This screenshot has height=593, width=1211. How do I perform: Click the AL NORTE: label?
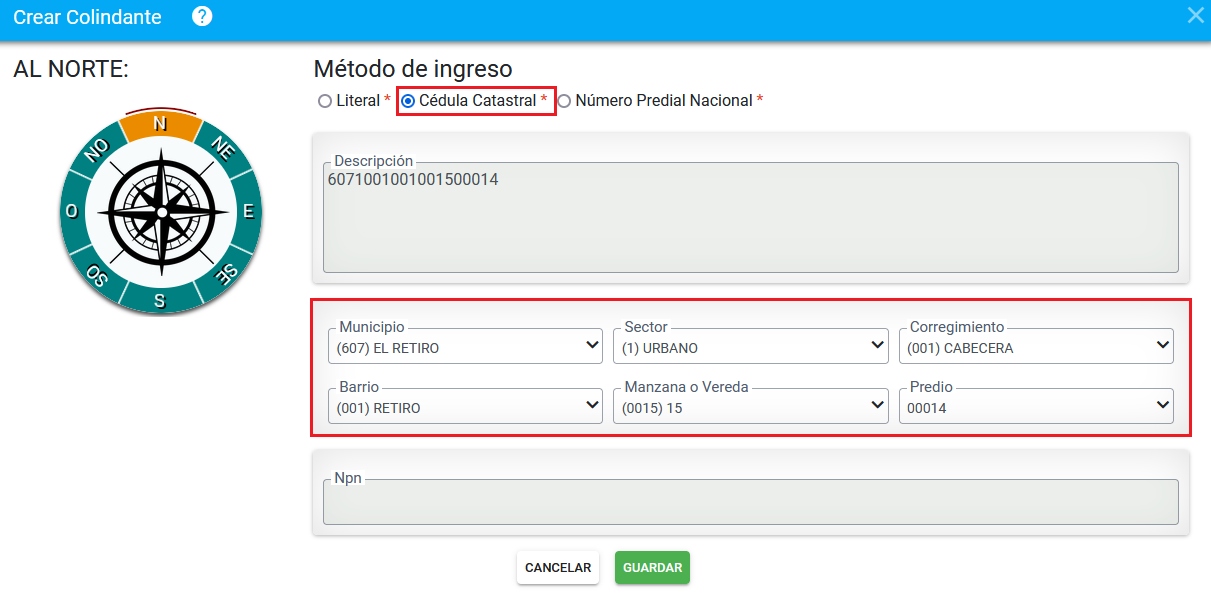[x=71, y=69]
